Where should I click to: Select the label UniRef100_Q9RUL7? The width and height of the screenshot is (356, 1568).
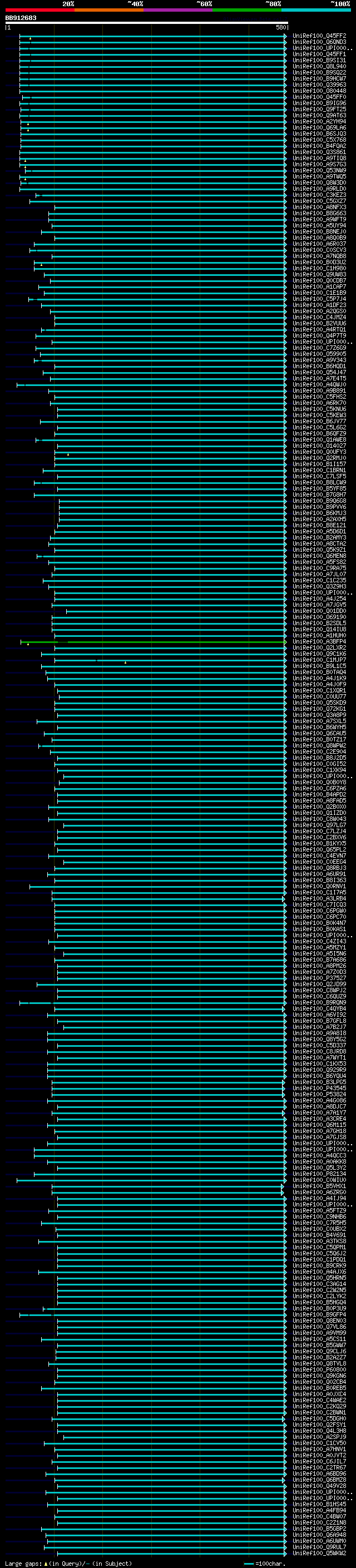[x=319, y=1547]
